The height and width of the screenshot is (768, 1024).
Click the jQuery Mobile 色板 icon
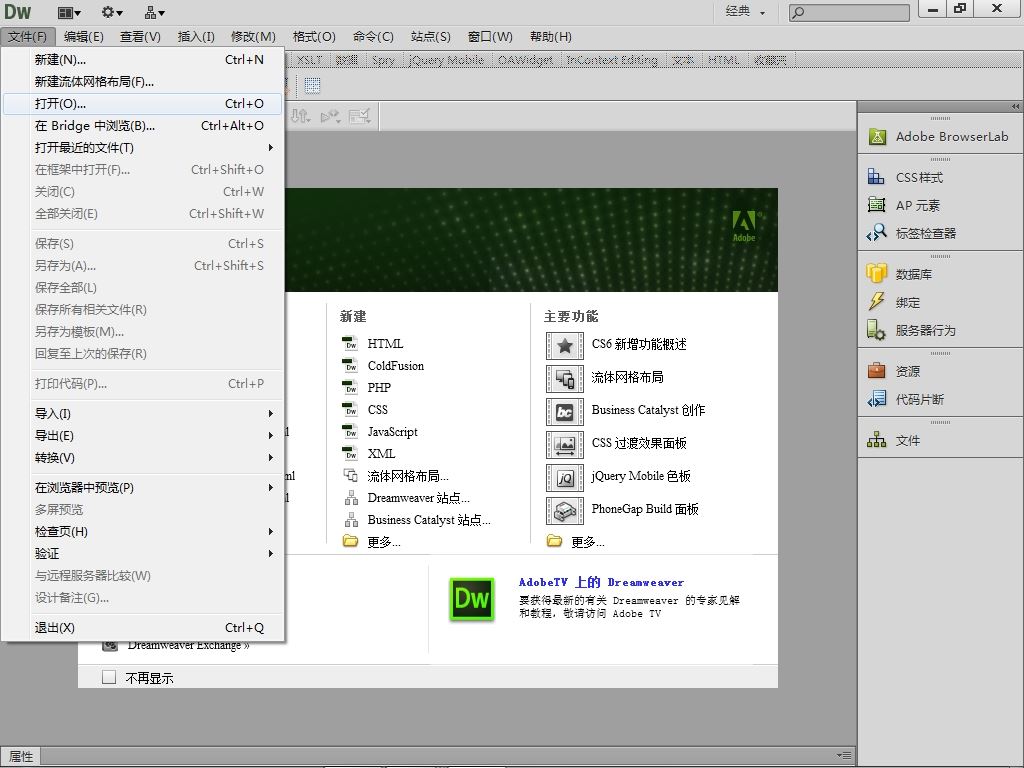(x=564, y=477)
